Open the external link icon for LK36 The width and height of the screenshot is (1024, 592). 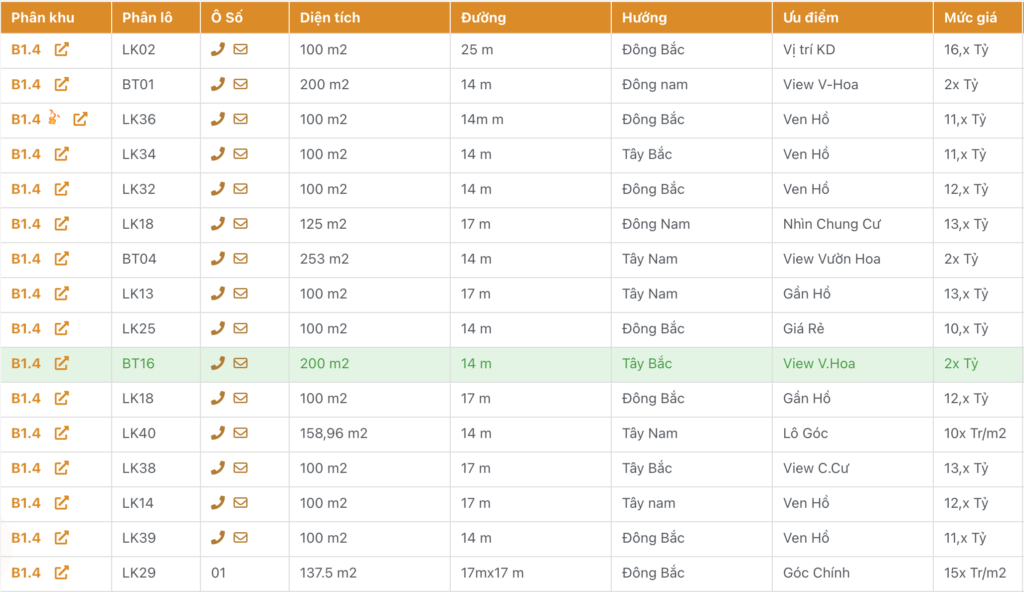(x=80, y=119)
